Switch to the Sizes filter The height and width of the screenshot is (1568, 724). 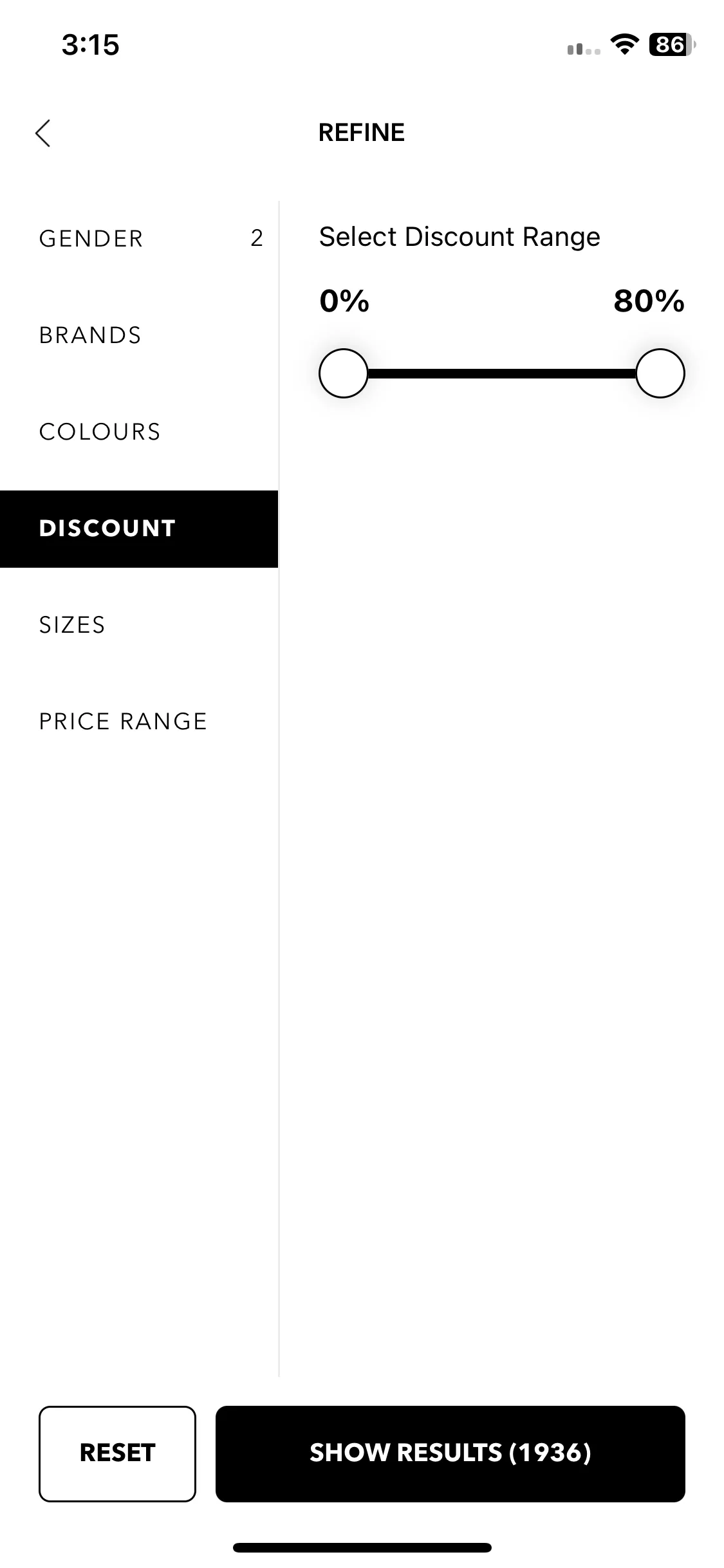point(139,625)
